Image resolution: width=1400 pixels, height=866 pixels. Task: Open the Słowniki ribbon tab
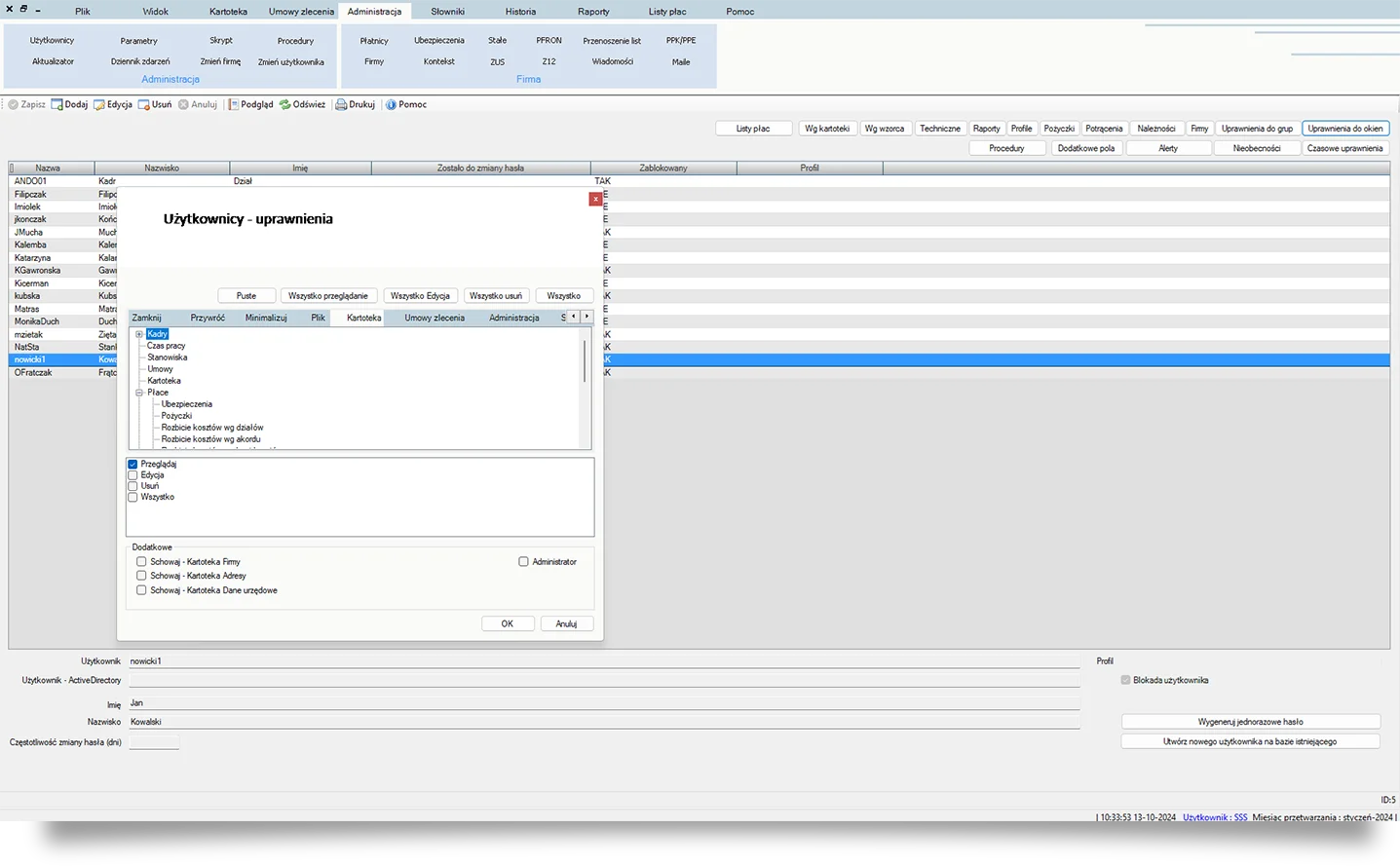(447, 12)
